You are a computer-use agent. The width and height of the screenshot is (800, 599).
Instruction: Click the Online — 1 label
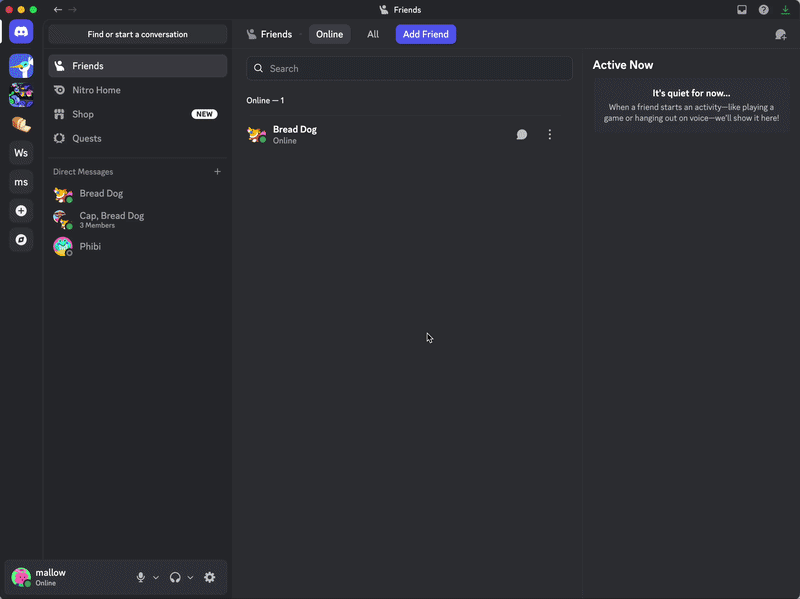[x=265, y=101]
